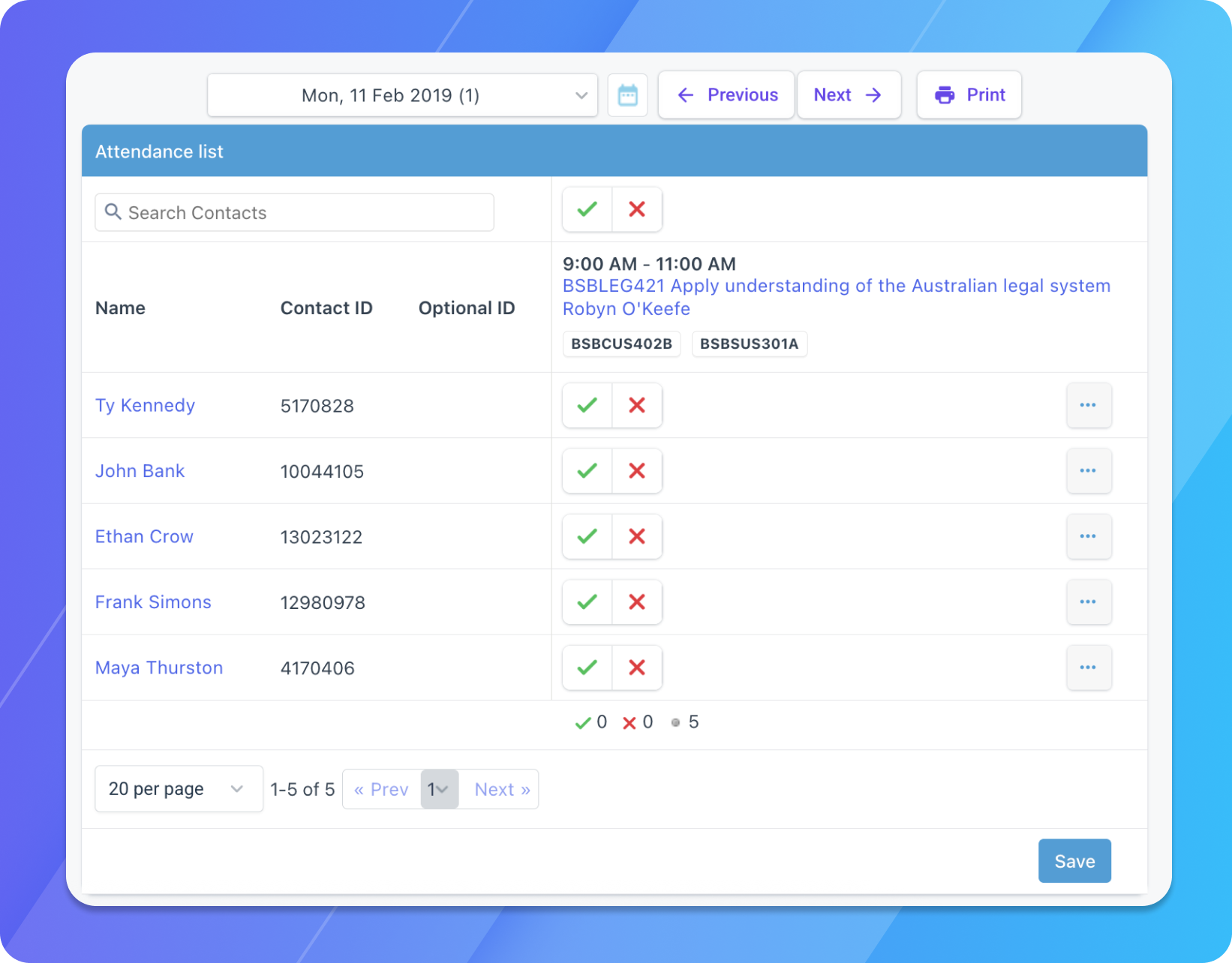Click the « Prev pagination button

[x=381, y=789]
